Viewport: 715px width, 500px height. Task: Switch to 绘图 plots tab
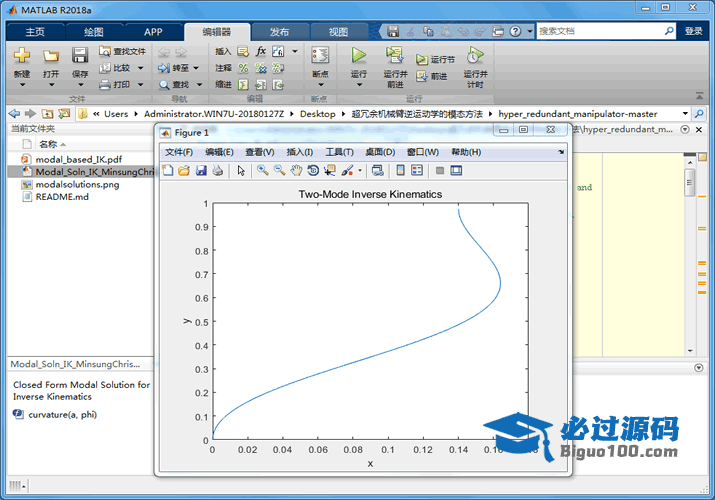[94, 32]
